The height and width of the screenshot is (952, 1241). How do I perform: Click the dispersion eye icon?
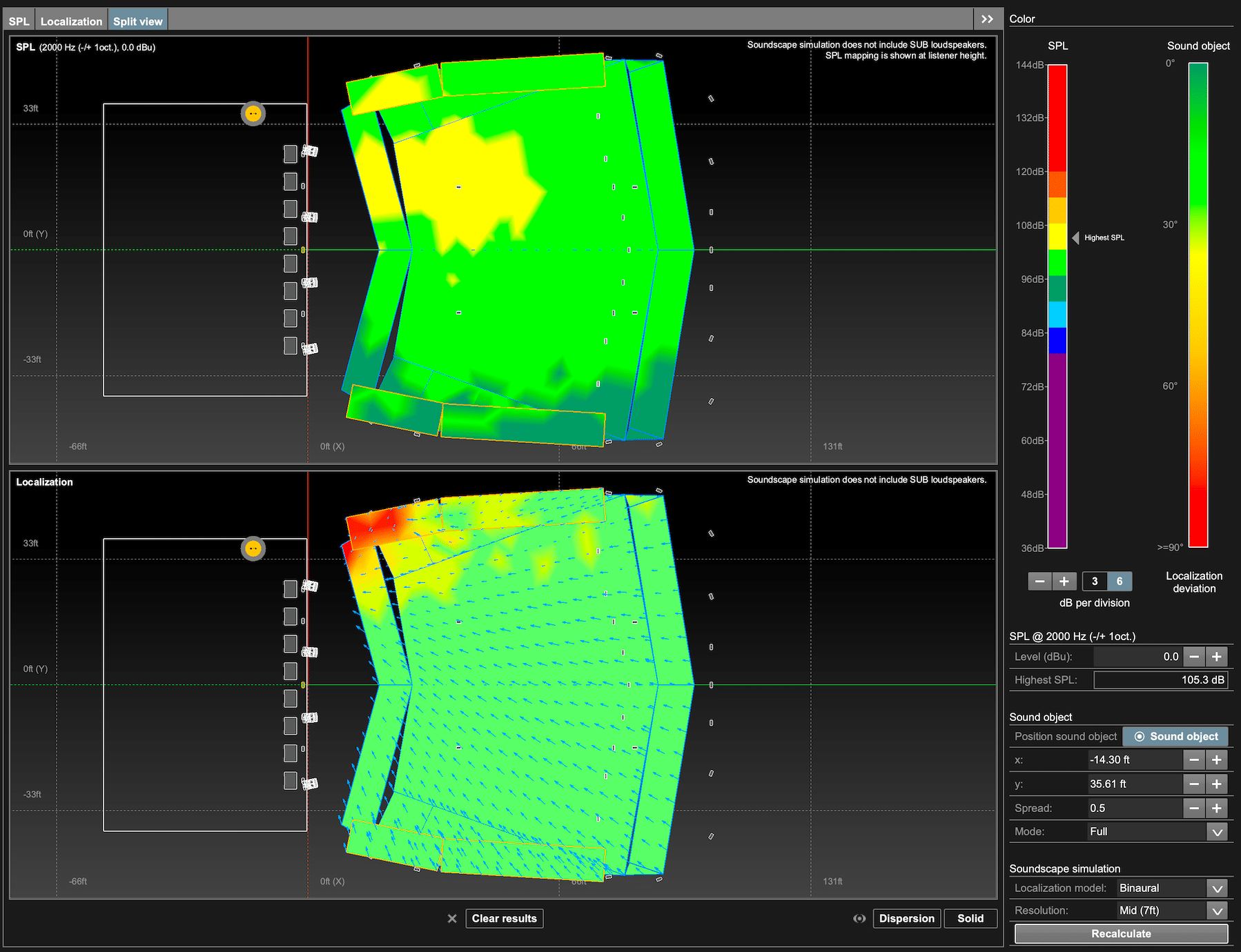click(x=859, y=918)
